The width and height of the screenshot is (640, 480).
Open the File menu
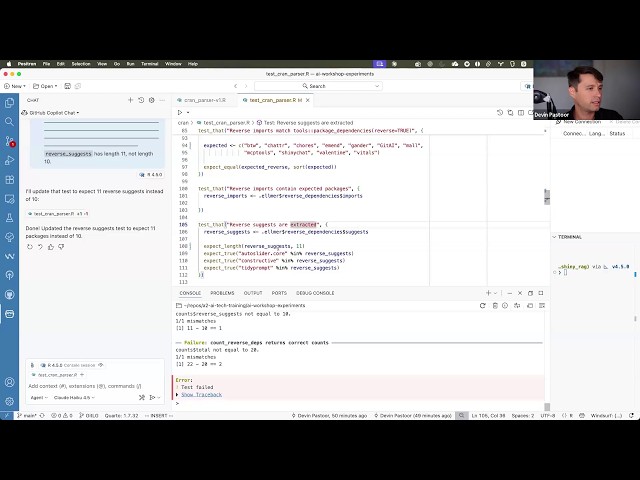(46, 64)
